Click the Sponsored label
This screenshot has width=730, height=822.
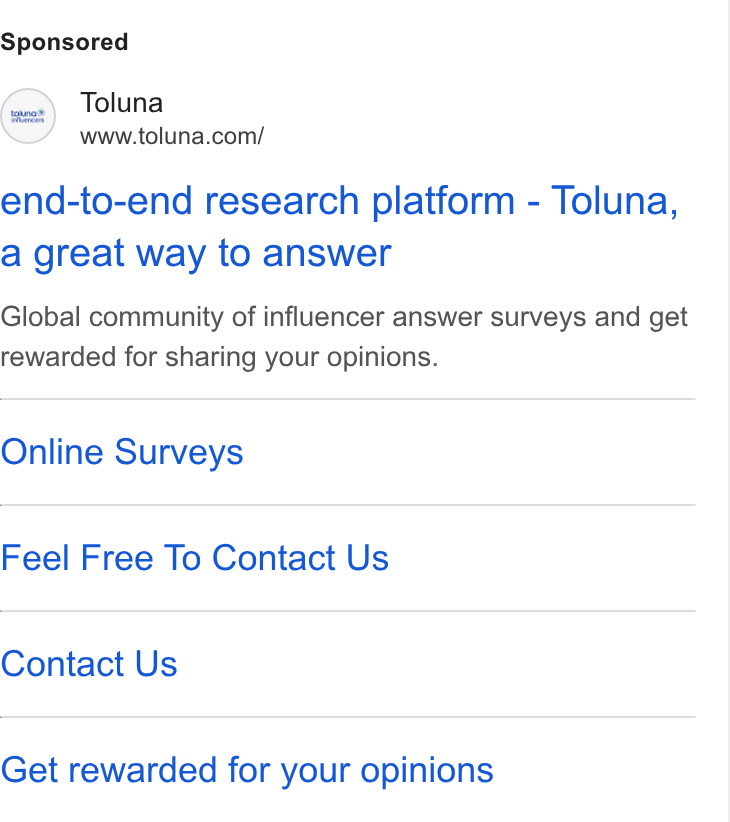coord(64,42)
